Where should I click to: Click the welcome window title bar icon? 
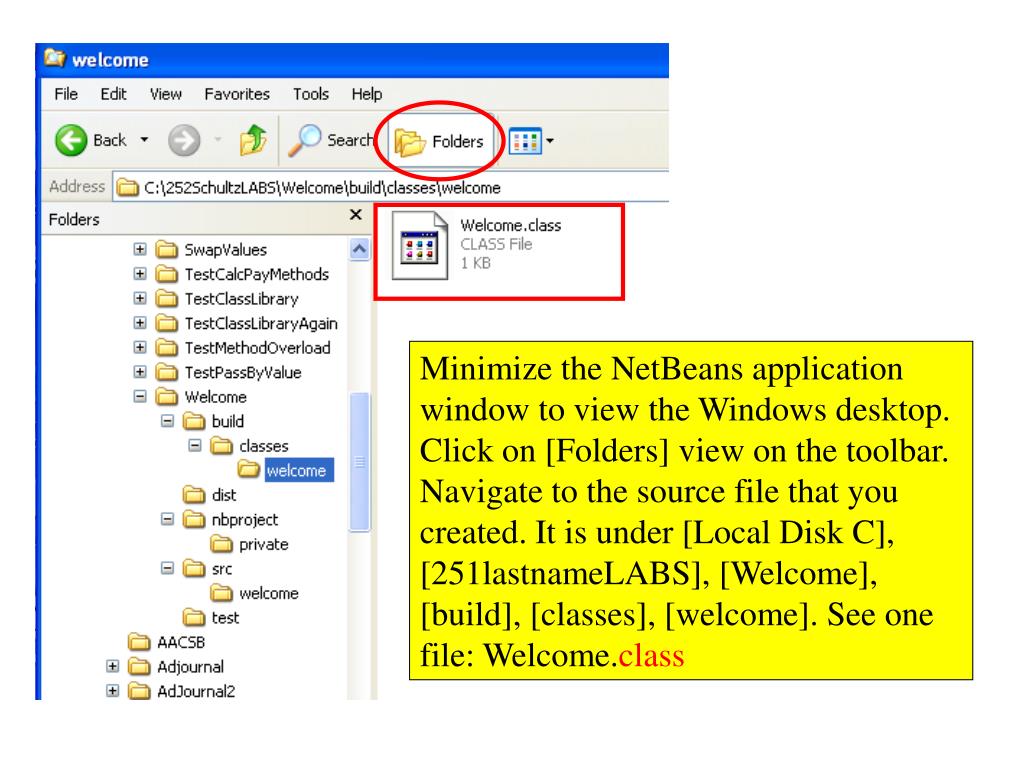pos(55,59)
